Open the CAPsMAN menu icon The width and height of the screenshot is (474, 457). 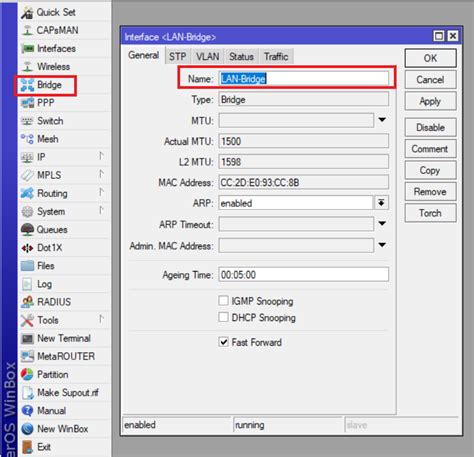tap(27, 30)
